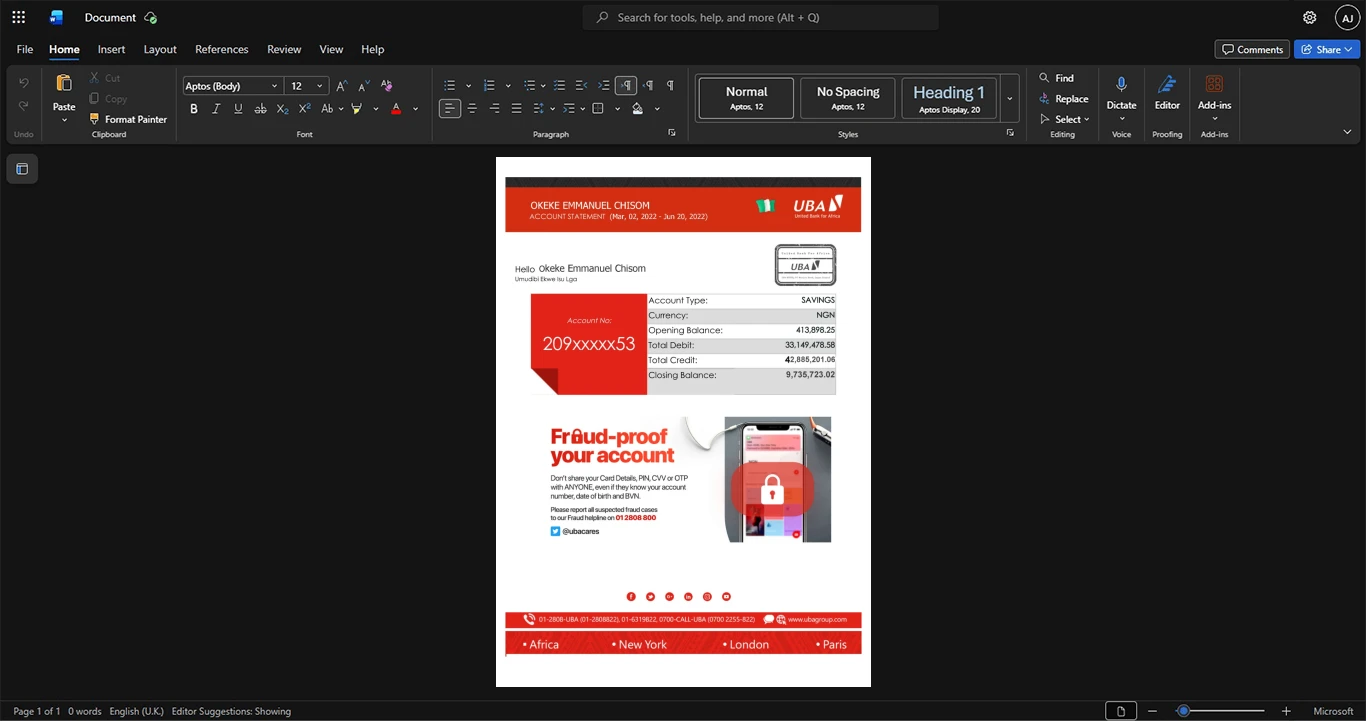Clear formatting with the eraser A icon
1366x721 pixels.
click(387, 86)
